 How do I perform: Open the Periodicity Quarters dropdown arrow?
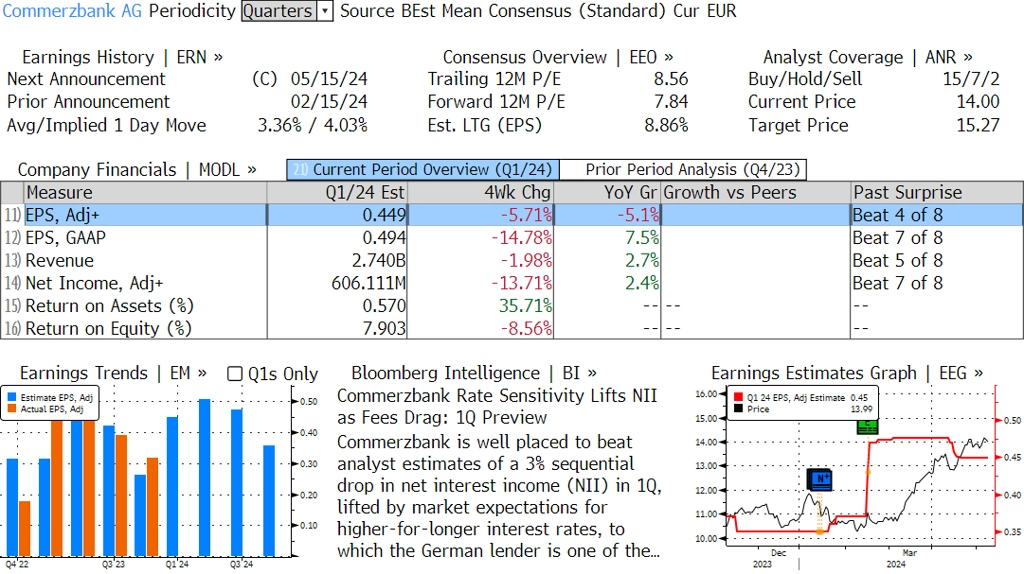point(325,11)
